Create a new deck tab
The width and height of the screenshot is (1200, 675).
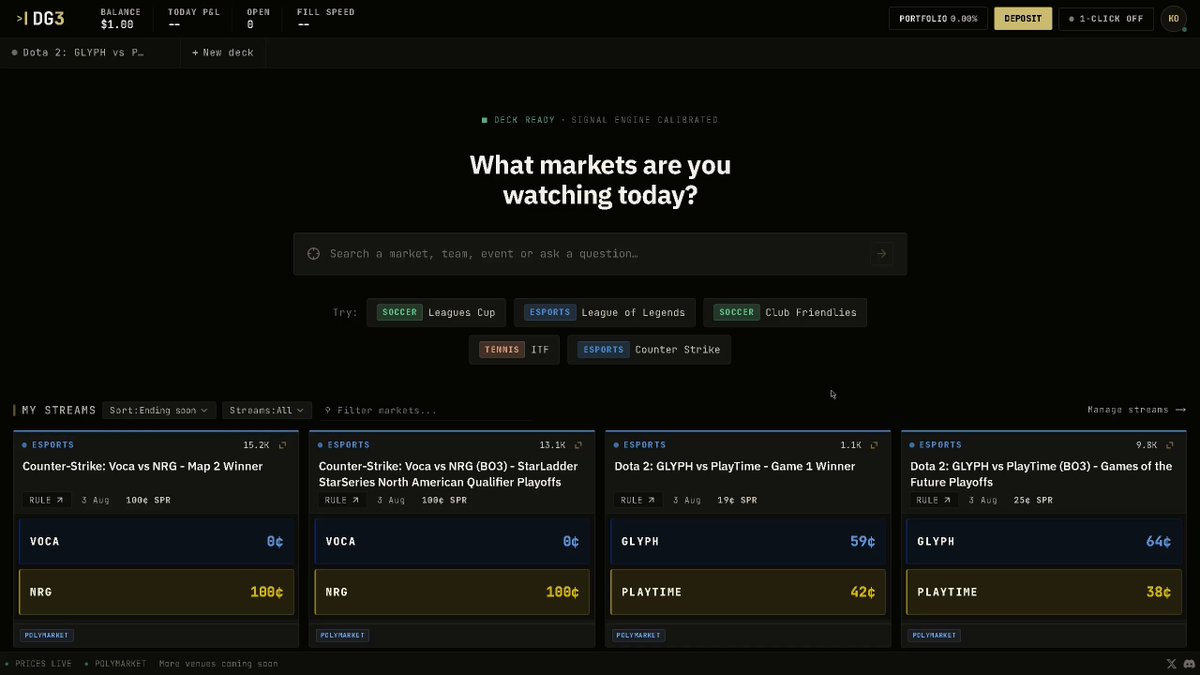tap(223, 52)
